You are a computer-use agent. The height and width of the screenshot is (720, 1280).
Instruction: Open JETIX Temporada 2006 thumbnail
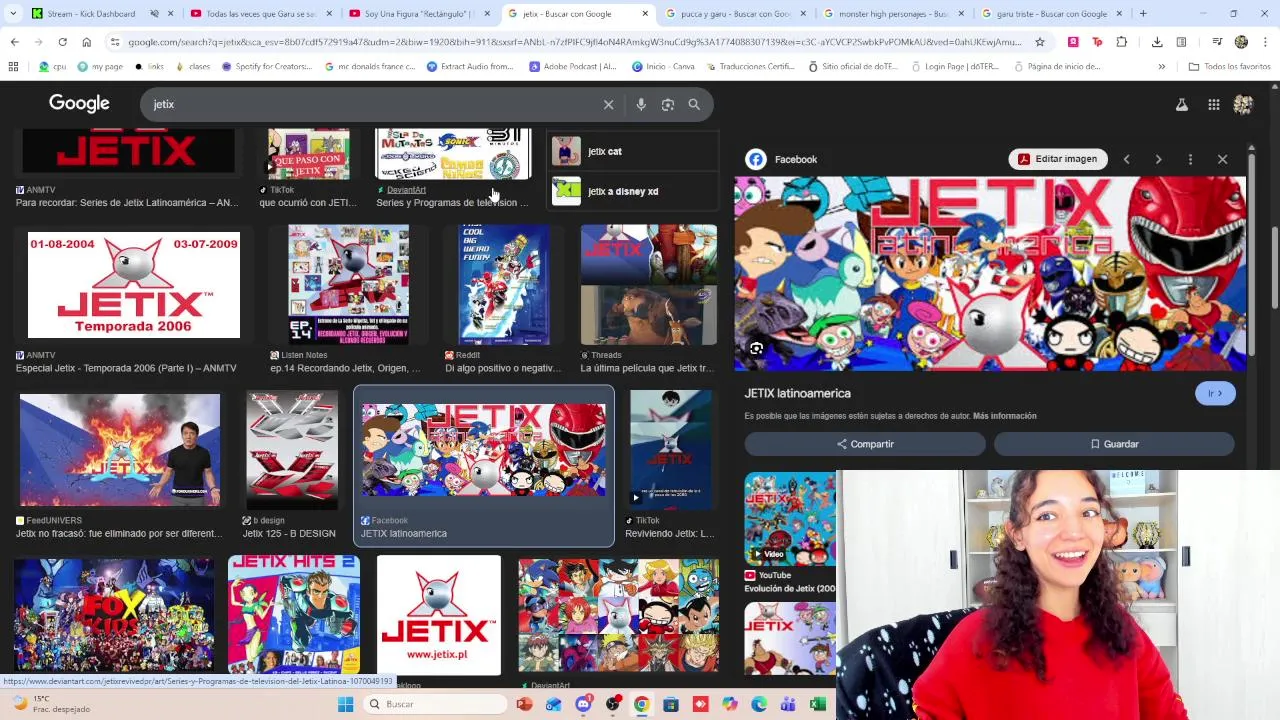click(x=134, y=284)
